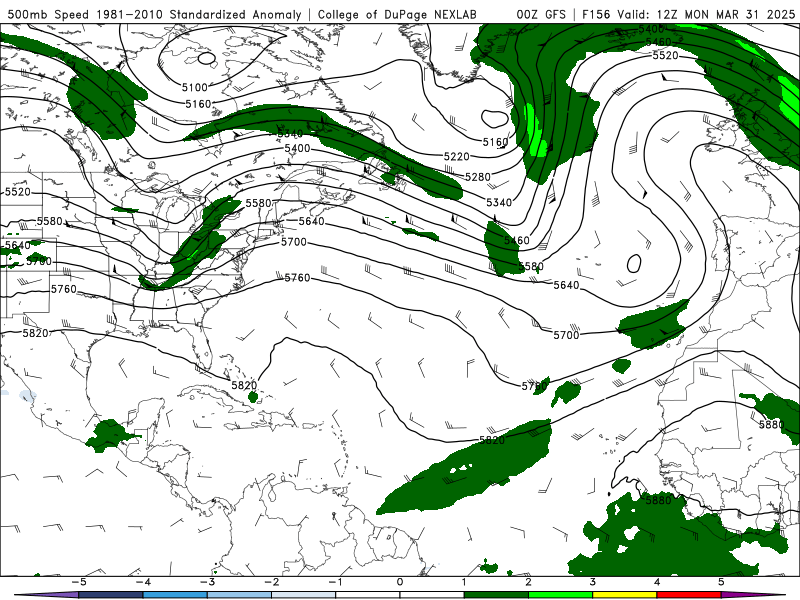The width and height of the screenshot is (800, 600).
Task: Click the 5100 height contour label
Action: click(194, 87)
